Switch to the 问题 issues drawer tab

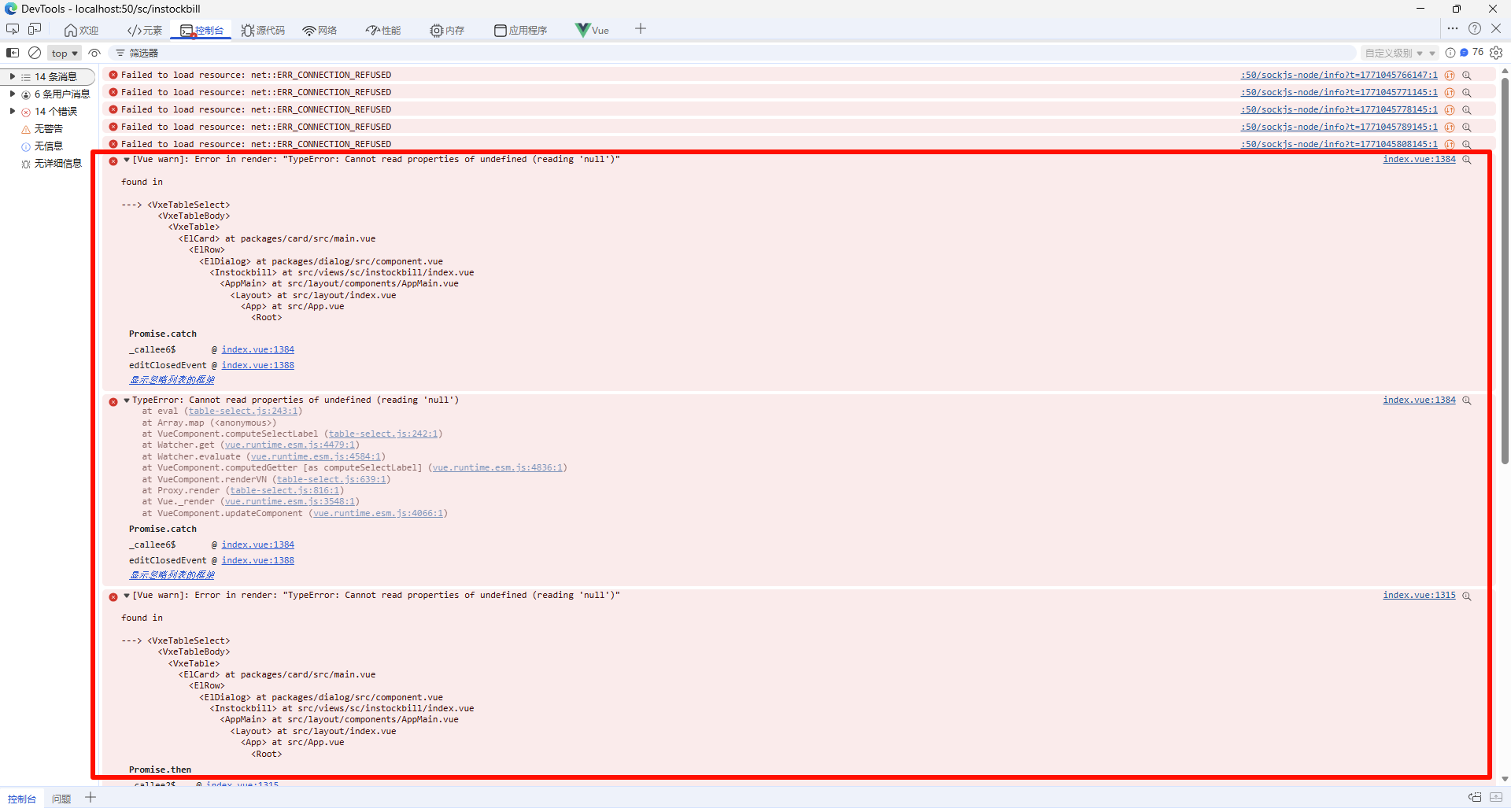[61, 799]
